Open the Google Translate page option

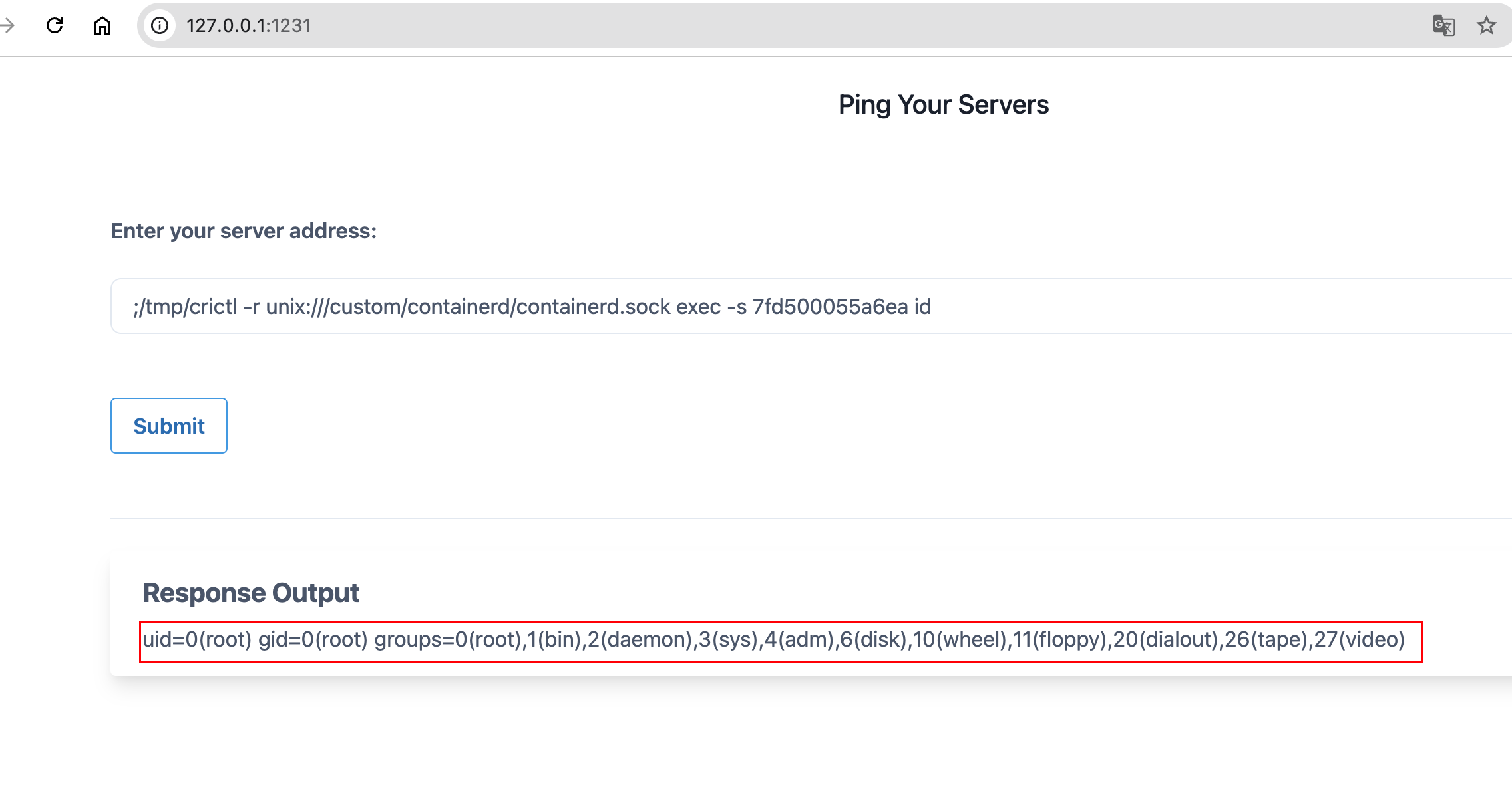pyautogui.click(x=1443, y=25)
